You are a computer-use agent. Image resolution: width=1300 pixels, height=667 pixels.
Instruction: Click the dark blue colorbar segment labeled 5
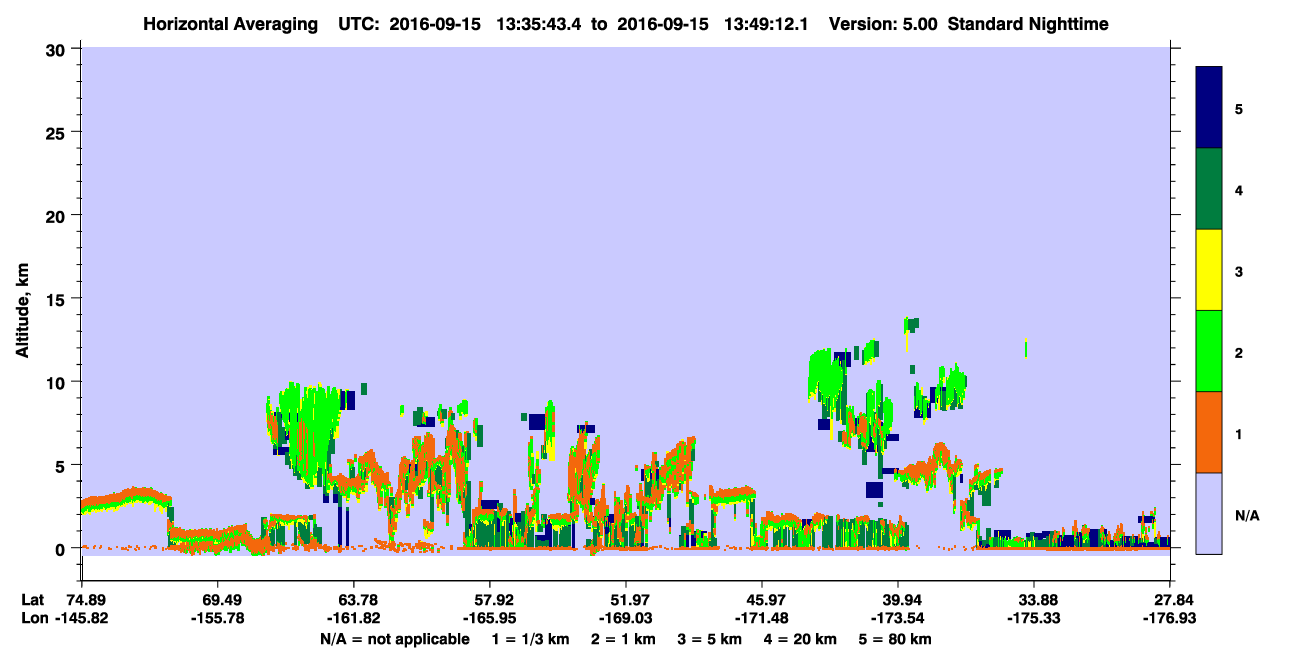pyautogui.click(x=1209, y=108)
